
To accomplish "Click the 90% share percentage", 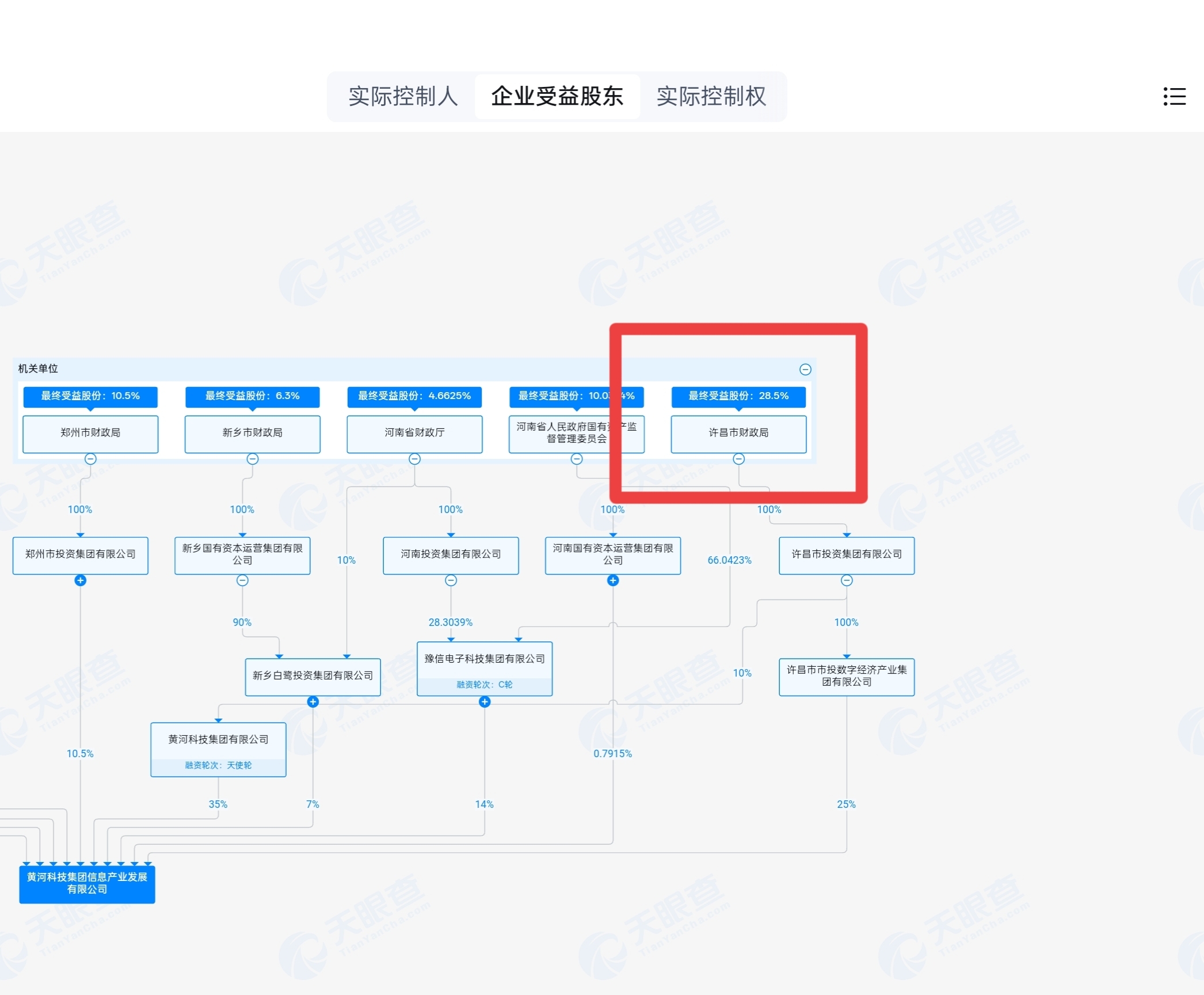I will (x=242, y=622).
